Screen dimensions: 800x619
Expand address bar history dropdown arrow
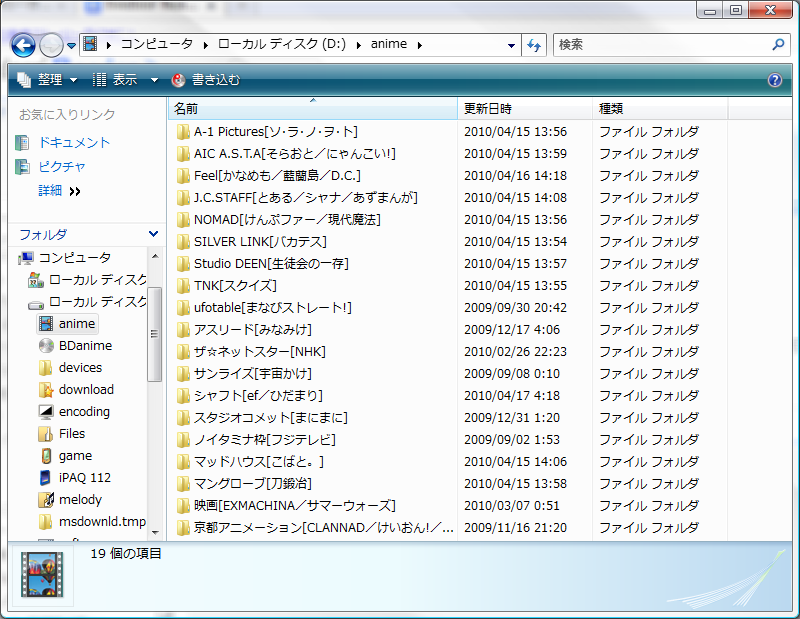[x=511, y=45]
